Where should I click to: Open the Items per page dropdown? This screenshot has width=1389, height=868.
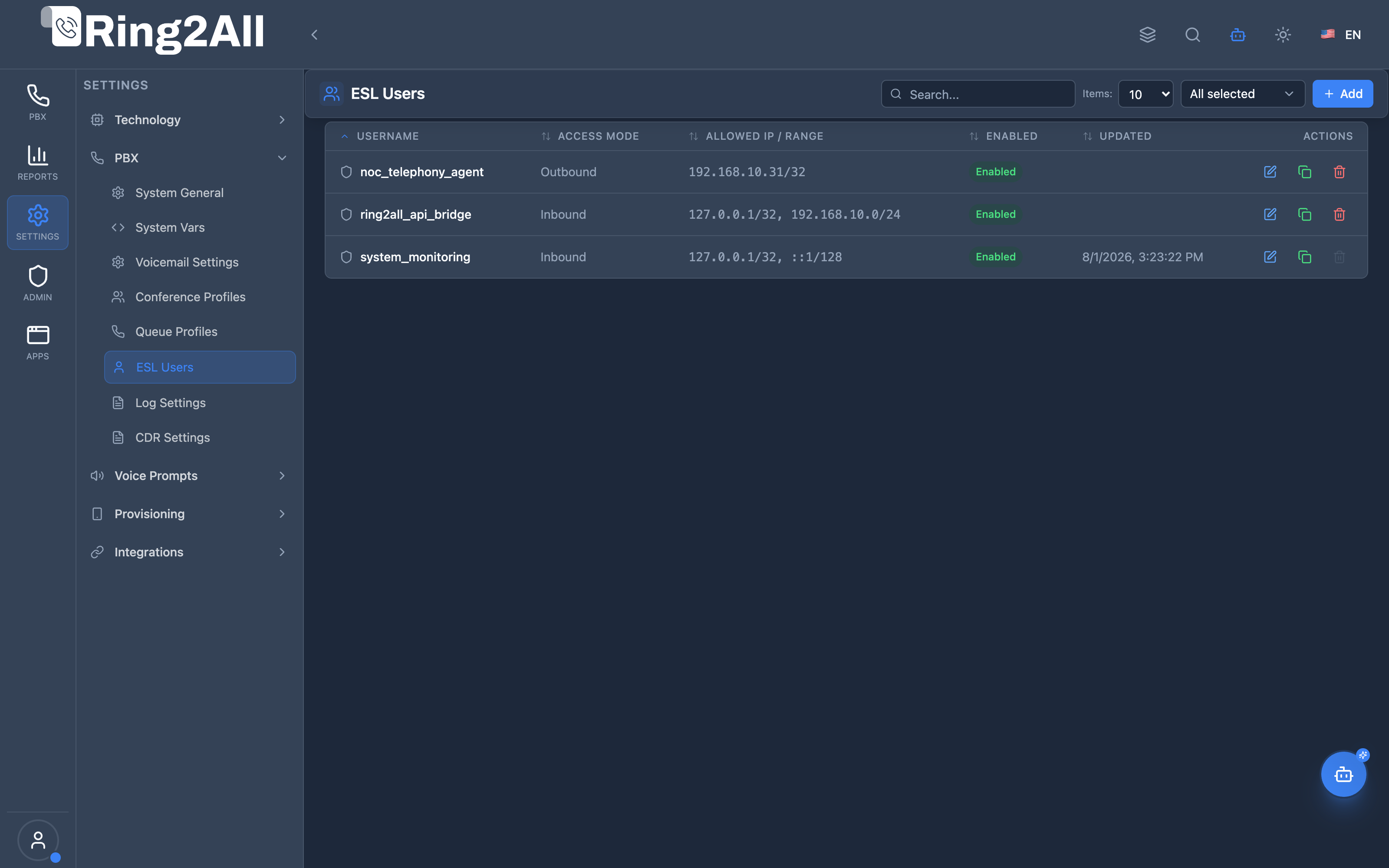tap(1145, 94)
